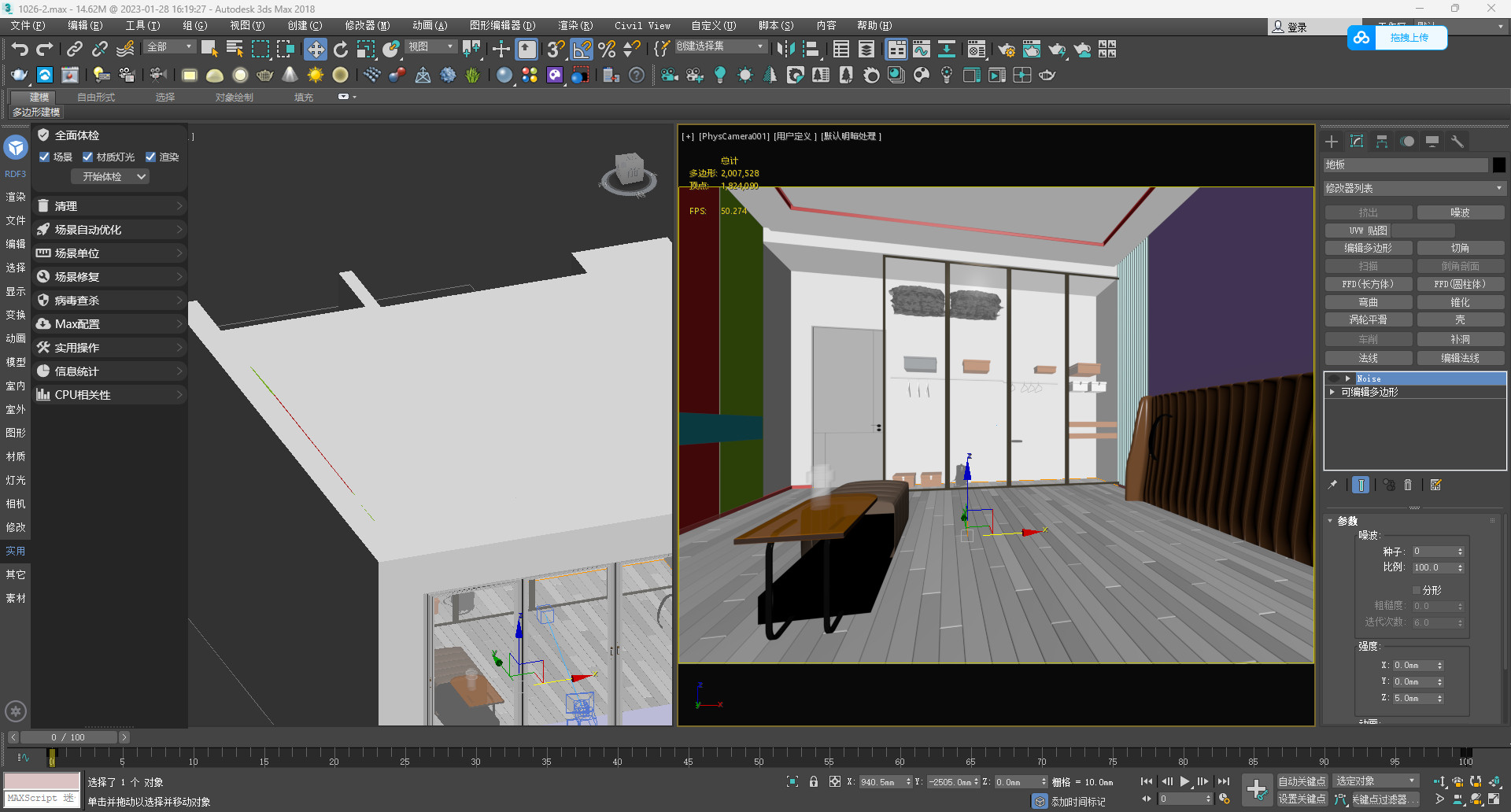1511x812 pixels.
Task: Click the Maximize Viewport toggle icon
Action: click(x=1493, y=799)
